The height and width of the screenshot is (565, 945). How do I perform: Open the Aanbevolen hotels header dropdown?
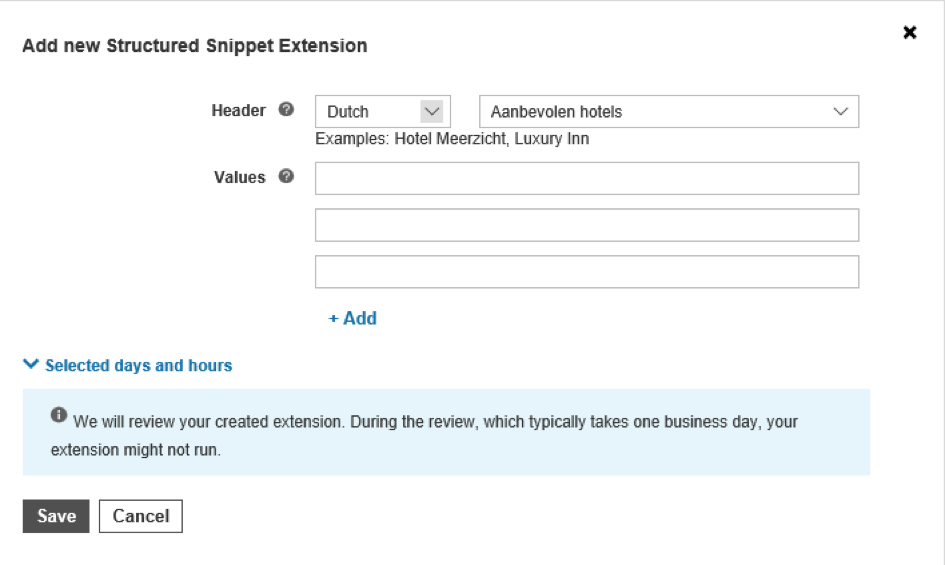(669, 112)
